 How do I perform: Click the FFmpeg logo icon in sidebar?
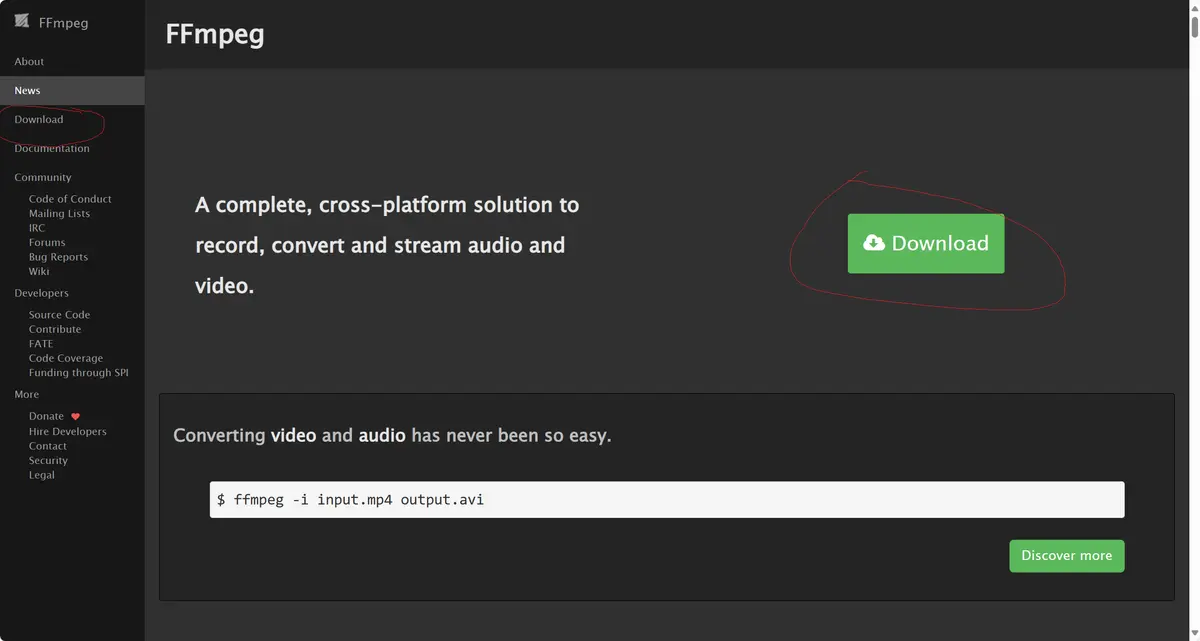click(21, 21)
